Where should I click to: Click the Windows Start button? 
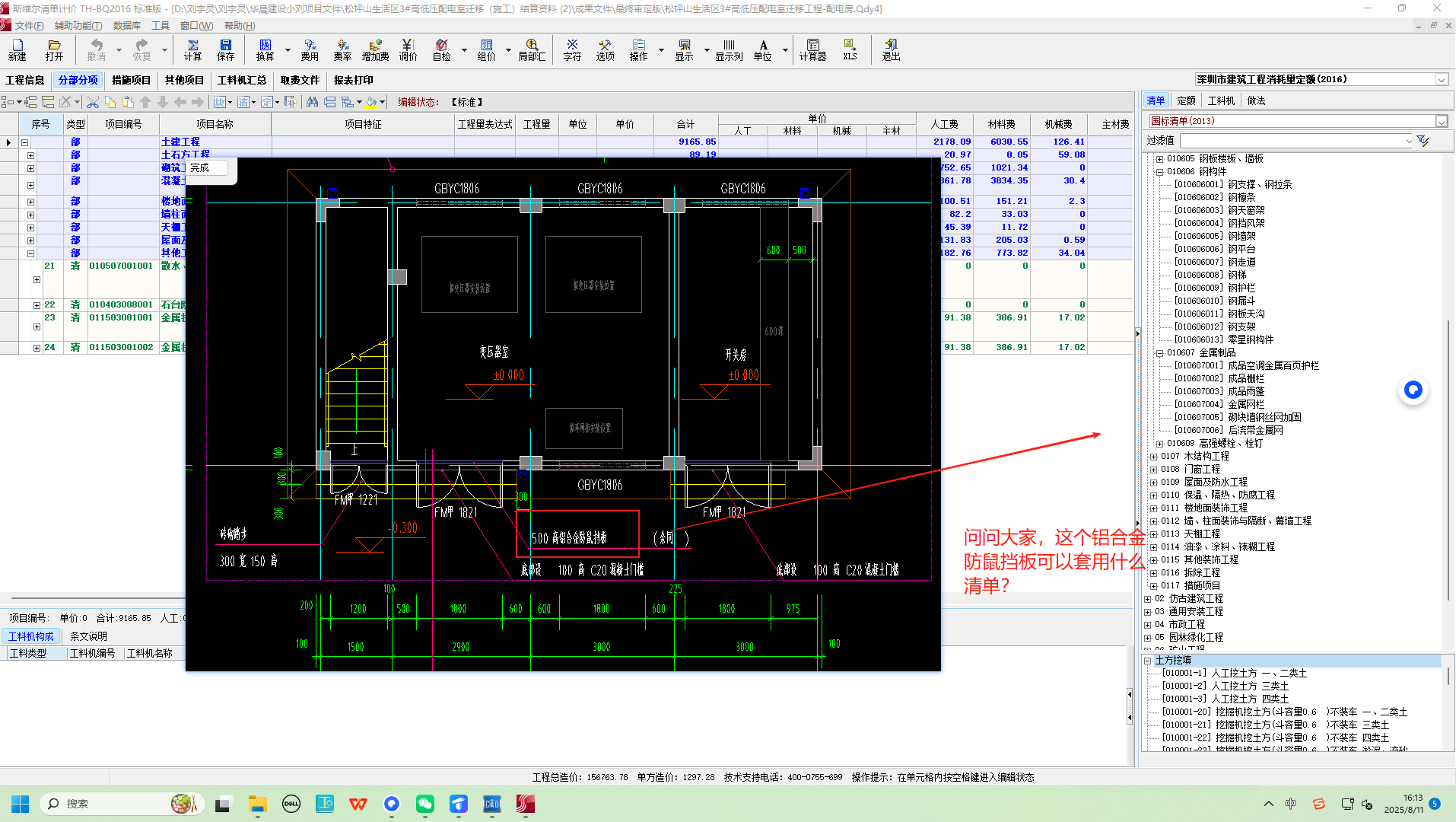(21, 804)
